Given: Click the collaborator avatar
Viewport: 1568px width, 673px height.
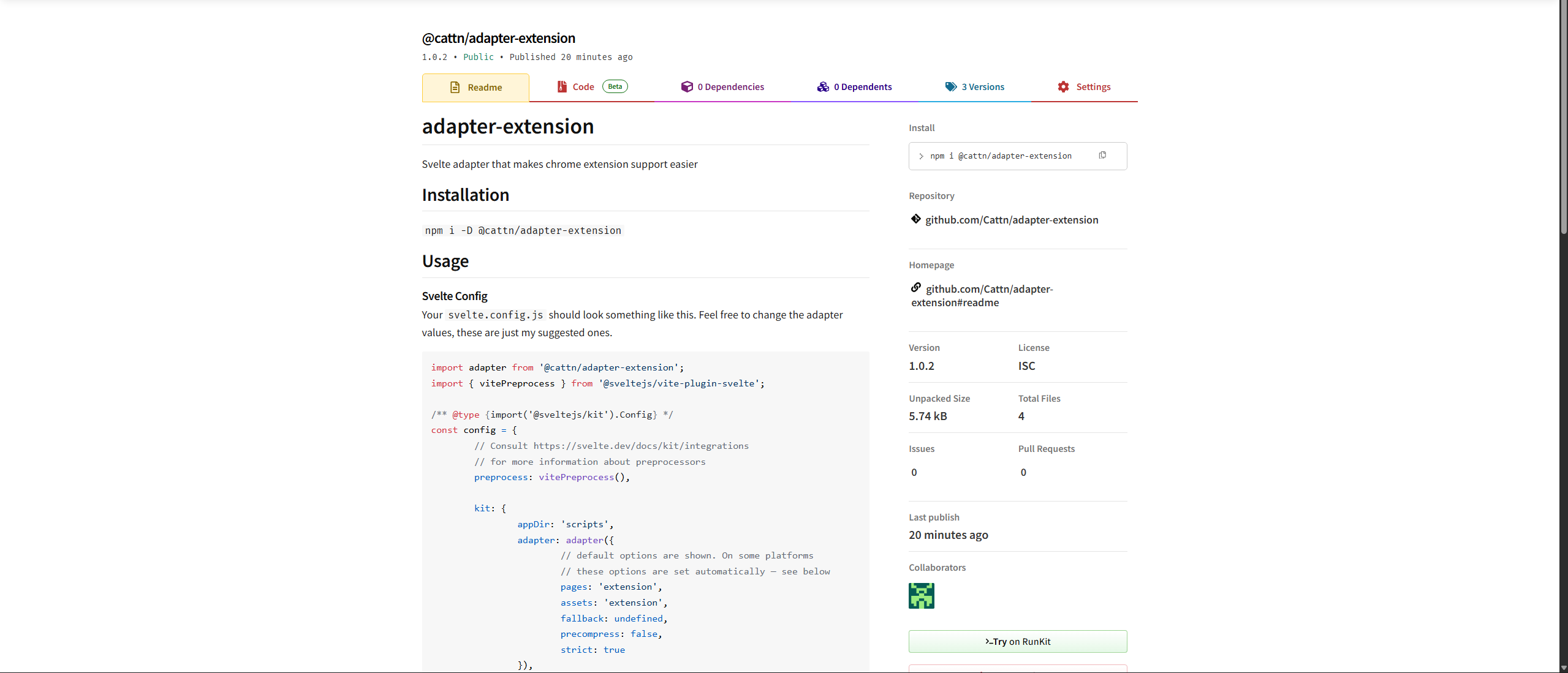Looking at the screenshot, I should 921,595.
